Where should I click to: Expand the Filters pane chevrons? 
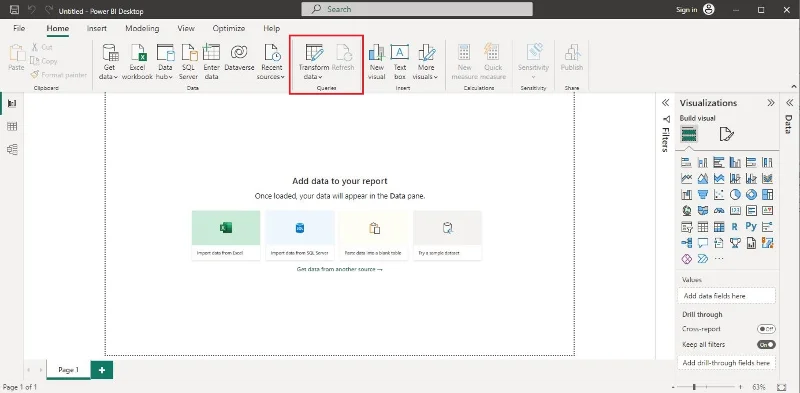click(665, 103)
